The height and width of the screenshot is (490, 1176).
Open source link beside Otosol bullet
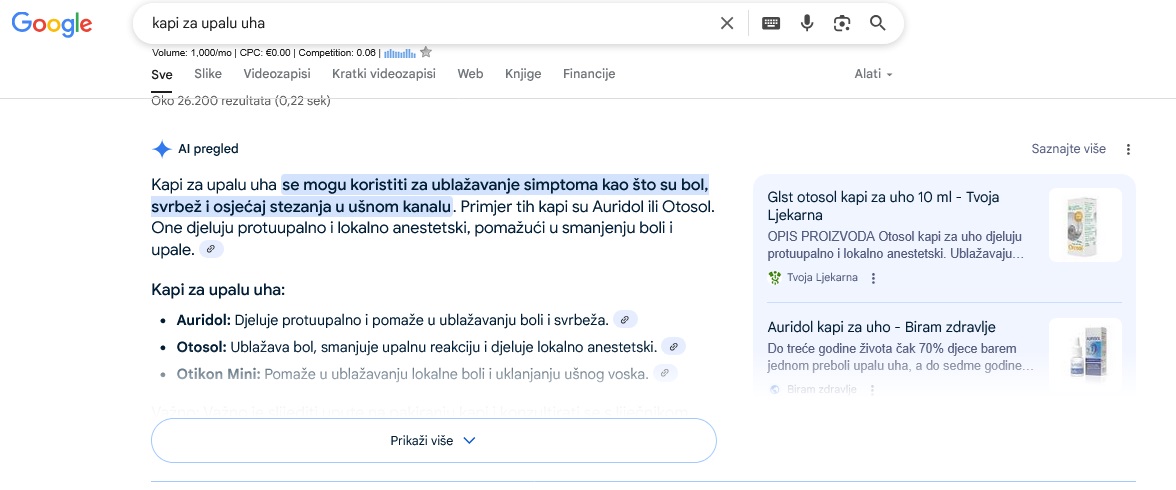coord(674,347)
